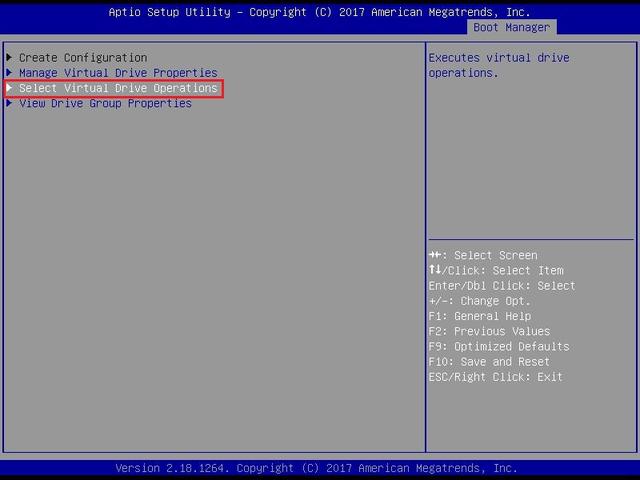Click the F2: Previous Values hint
Image resolution: width=640 pixels, height=480 pixels.
tap(489, 331)
